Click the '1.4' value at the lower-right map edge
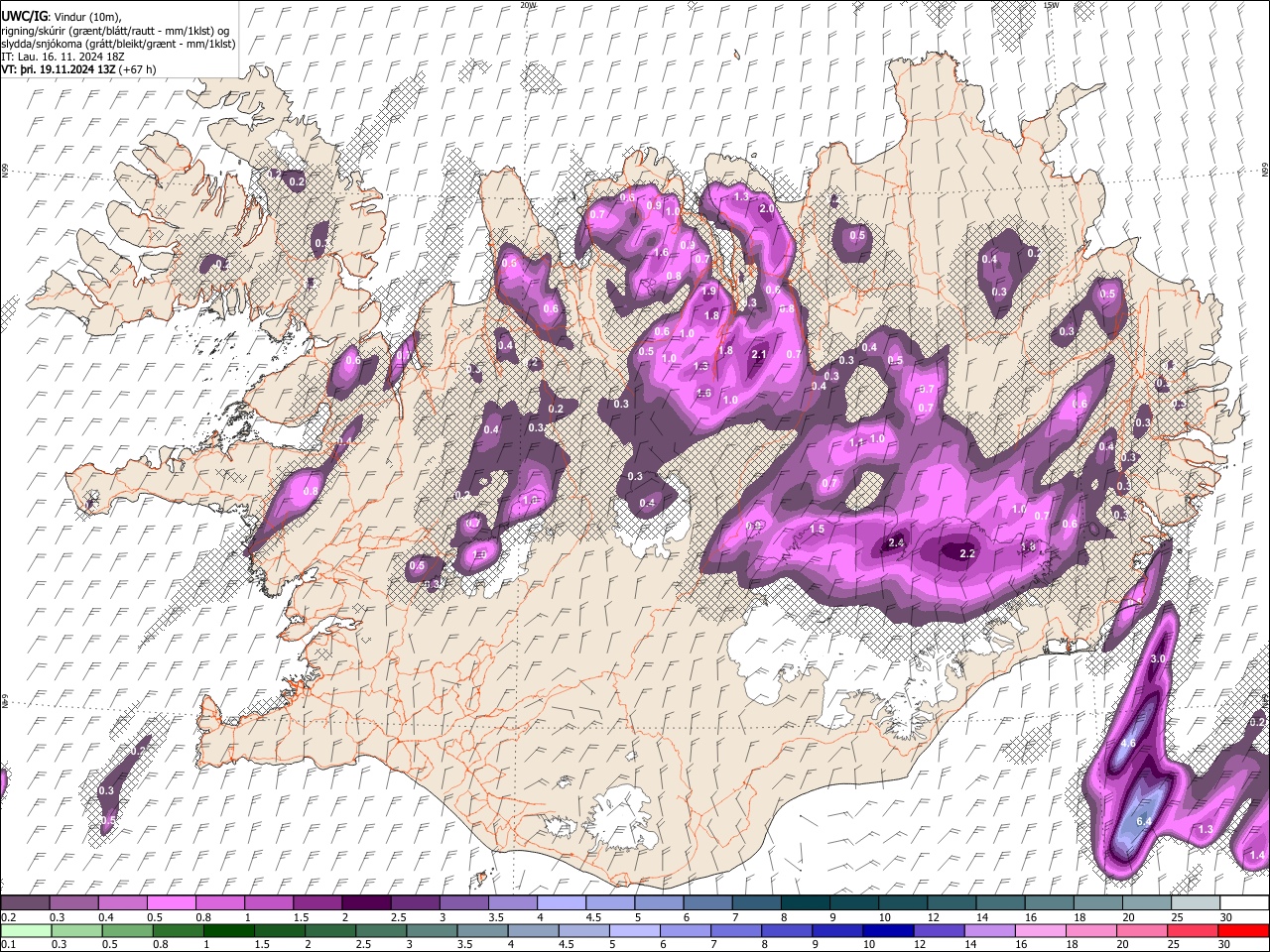 [x=1257, y=856]
